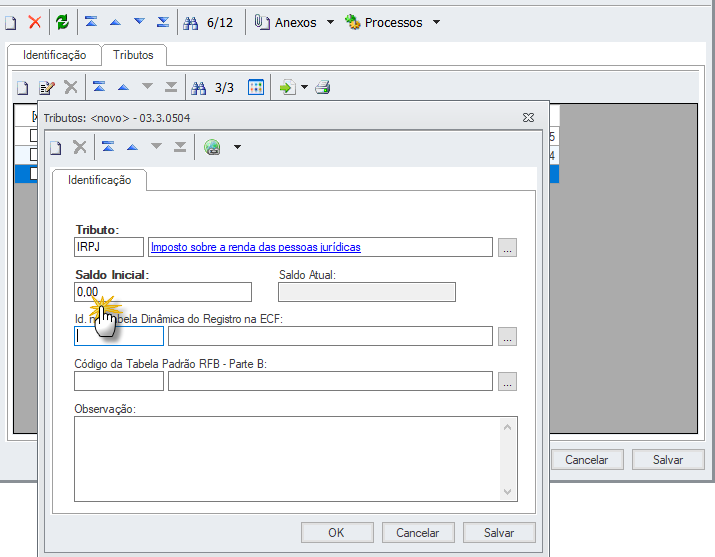
Task: Move to previous row in Tributos grid toolbar
Action: [x=123, y=87]
